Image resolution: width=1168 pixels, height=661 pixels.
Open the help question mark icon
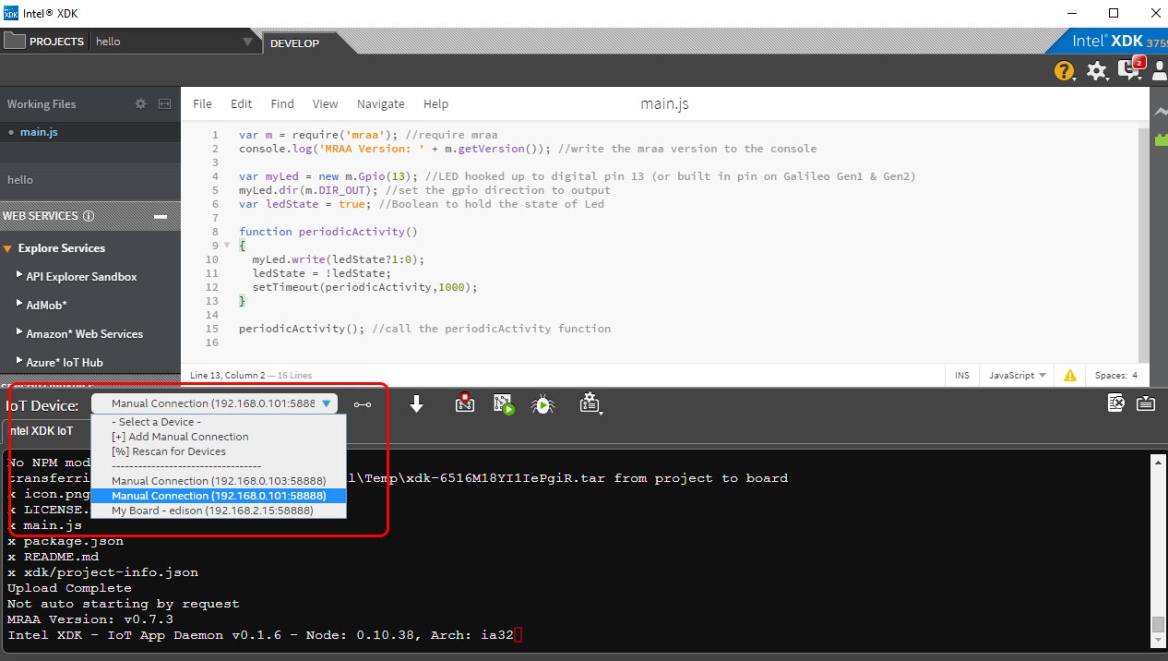[x=1064, y=71]
